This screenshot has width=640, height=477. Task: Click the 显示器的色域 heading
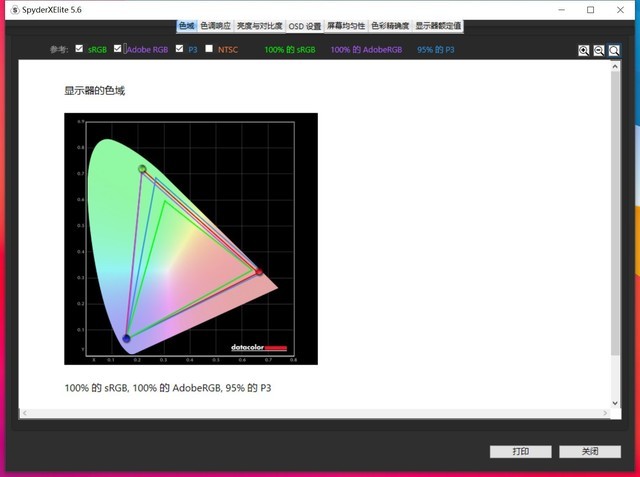tap(95, 91)
